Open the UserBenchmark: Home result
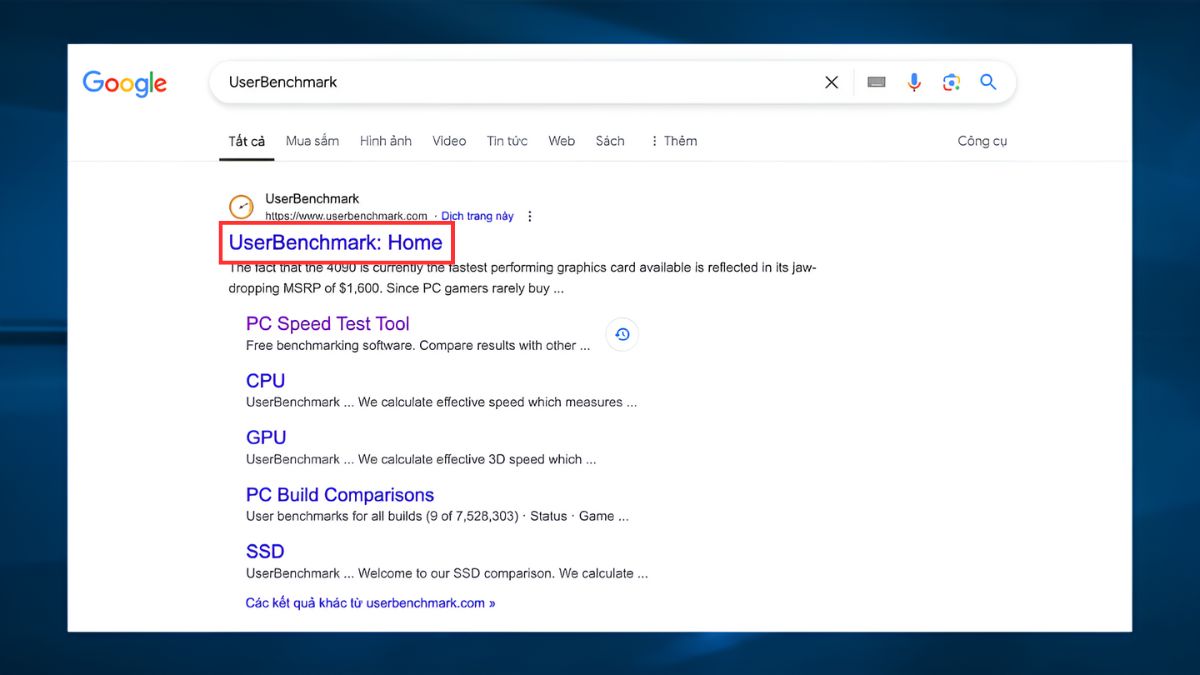The height and width of the screenshot is (675, 1200). (336, 242)
